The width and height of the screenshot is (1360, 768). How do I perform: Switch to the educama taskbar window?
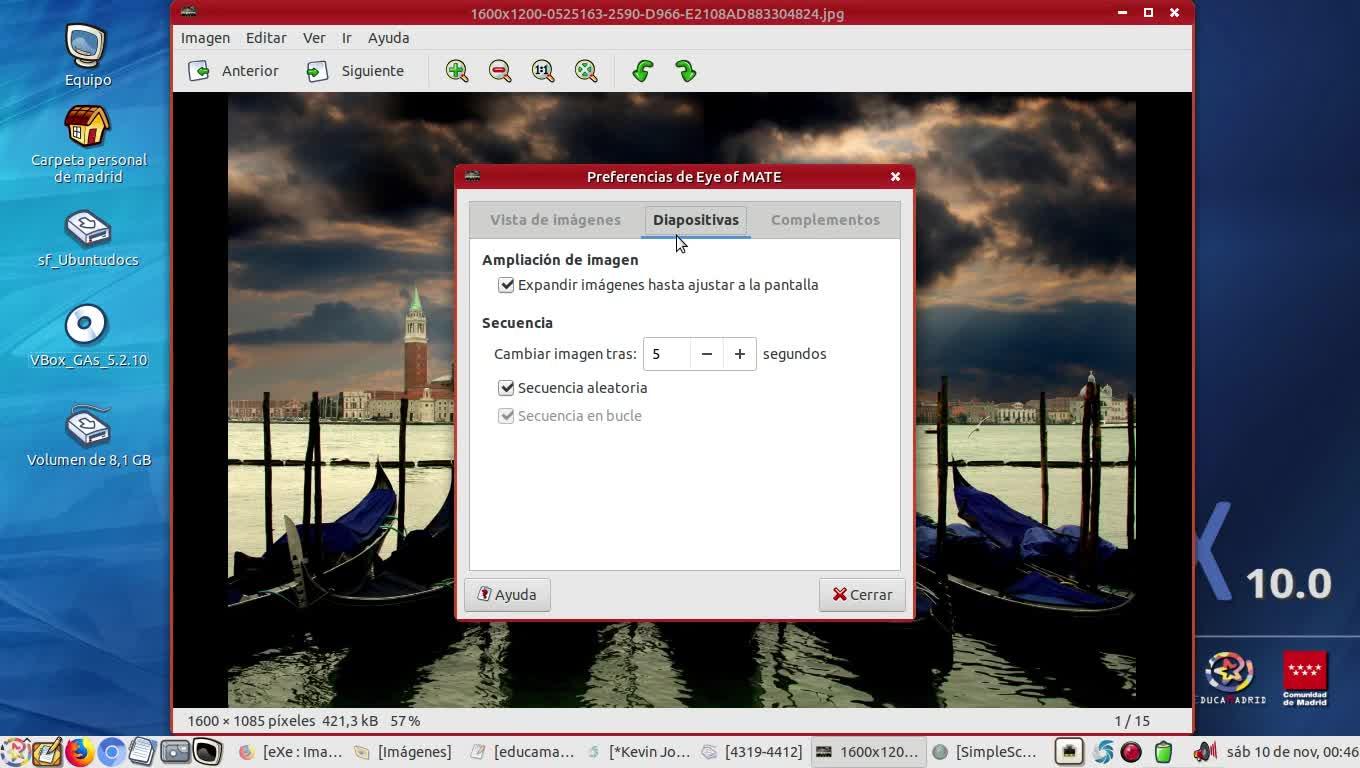(522, 752)
